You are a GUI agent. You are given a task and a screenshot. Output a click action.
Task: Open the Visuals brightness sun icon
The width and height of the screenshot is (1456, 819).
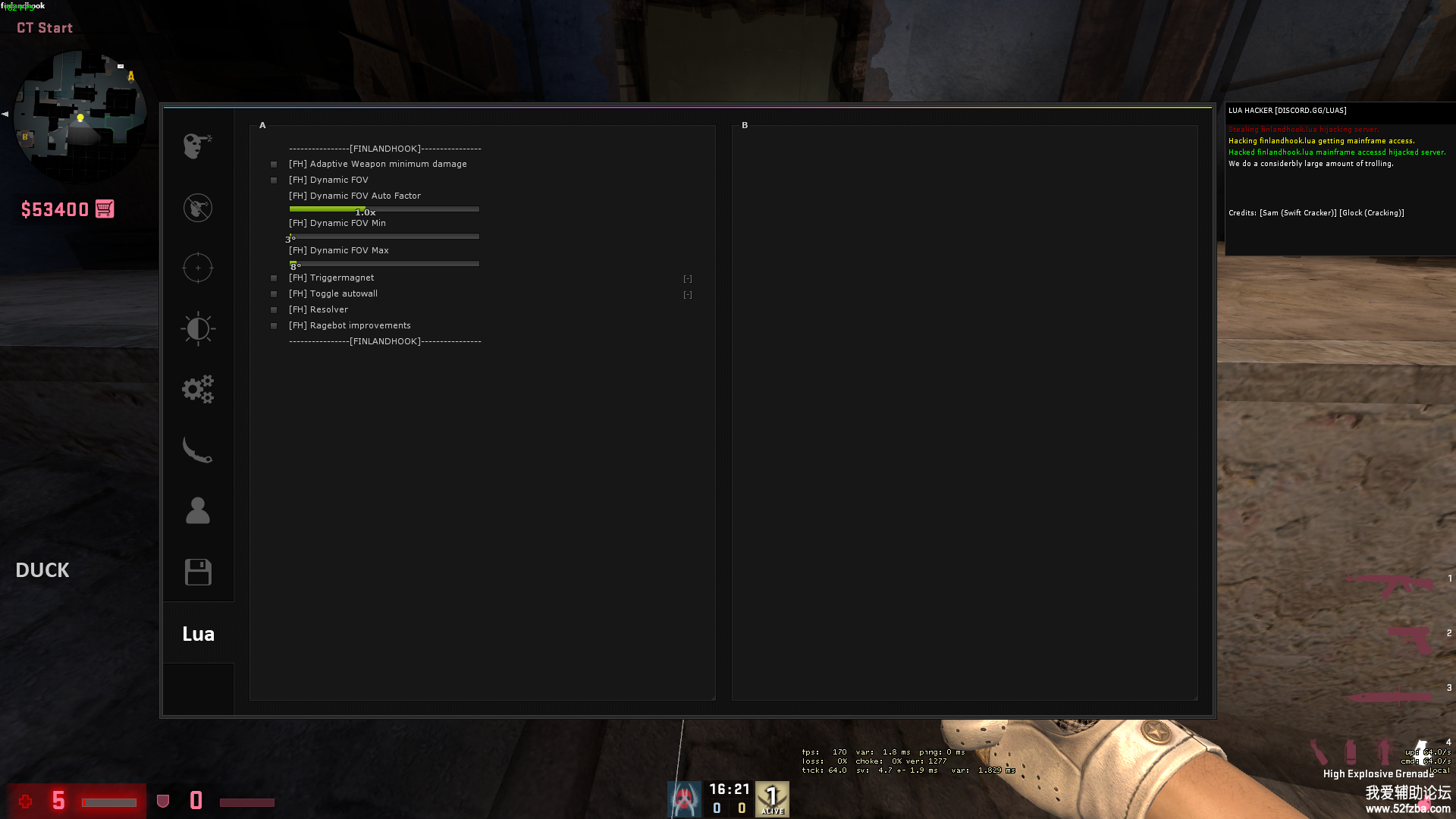pyautogui.click(x=197, y=328)
